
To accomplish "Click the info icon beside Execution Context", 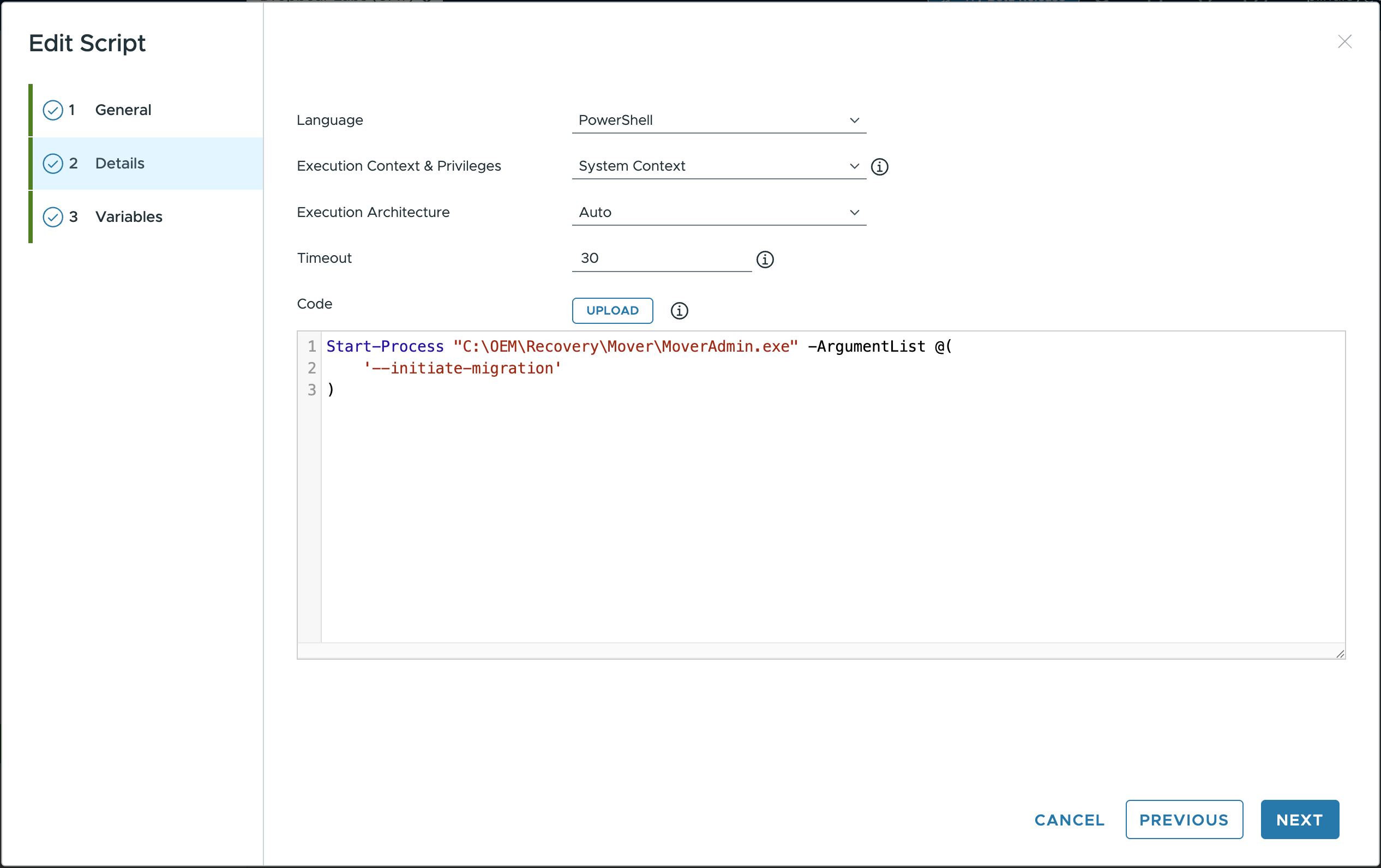I will coord(880,167).
